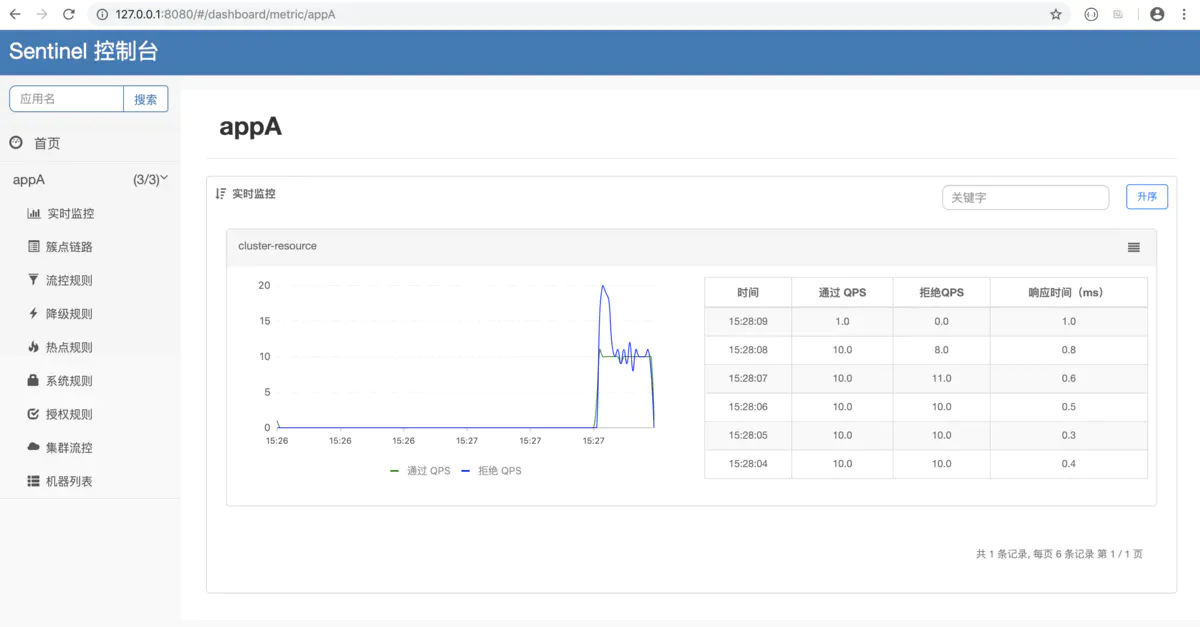1200x627 pixels.
Task: Click the cluster-resource panel title
Action: tap(277, 246)
